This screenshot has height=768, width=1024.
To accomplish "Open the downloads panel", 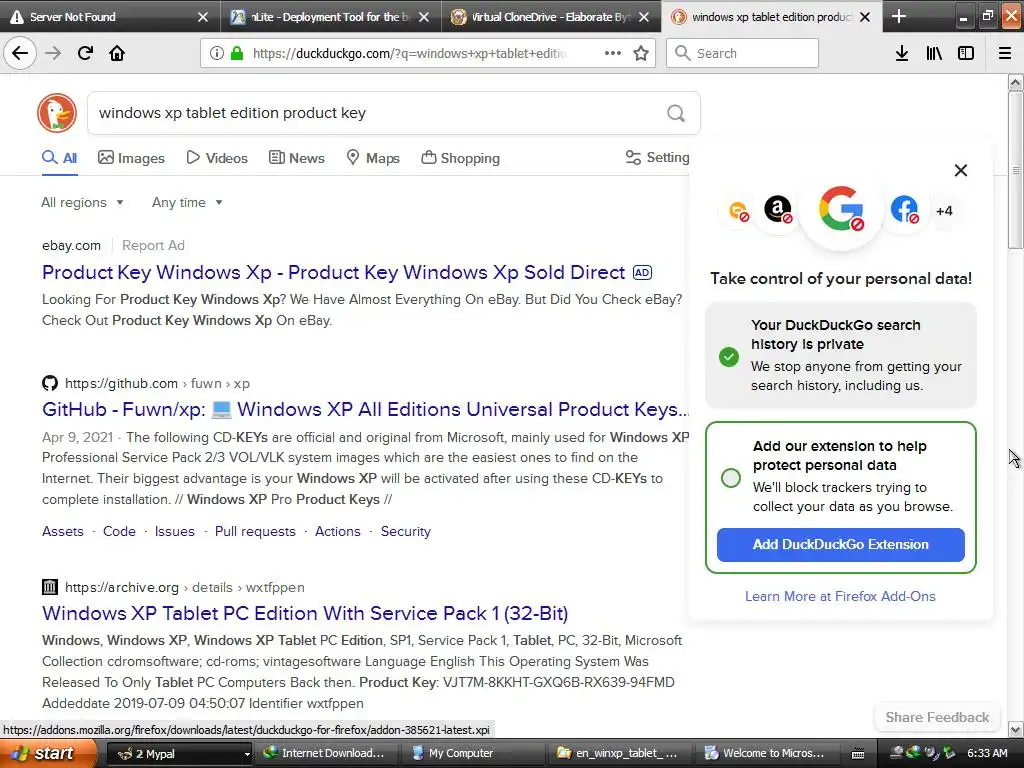I will click(902, 53).
